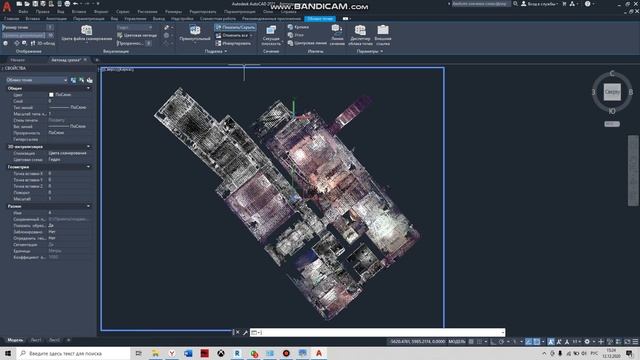Screen dimensions: 640x360
Task: Open the object type dropdown in Properties
Action: pos(37,80)
